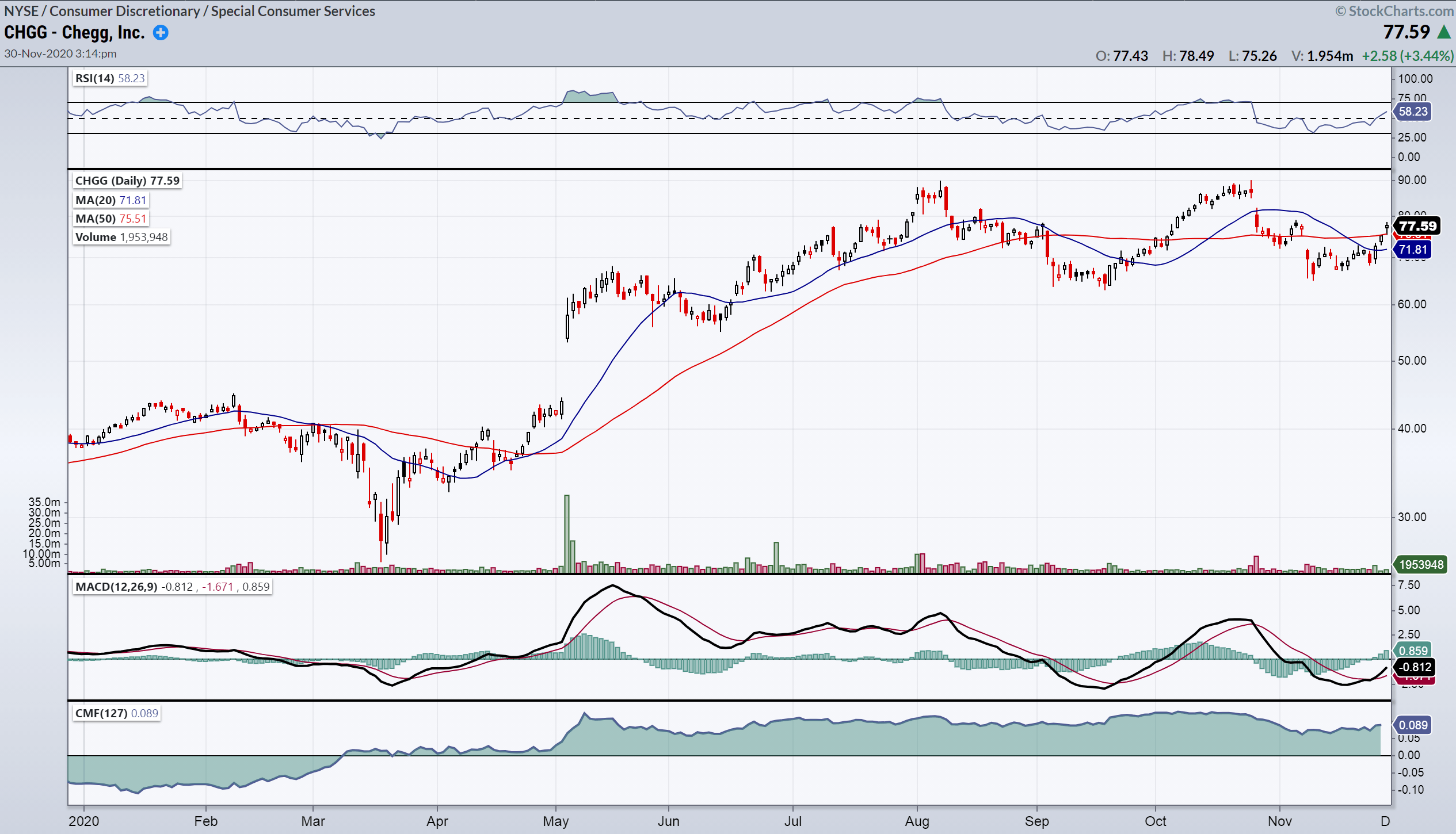The image size is (1456, 834).
Task: Open the NYSE breadcrumb link
Action: point(21,11)
